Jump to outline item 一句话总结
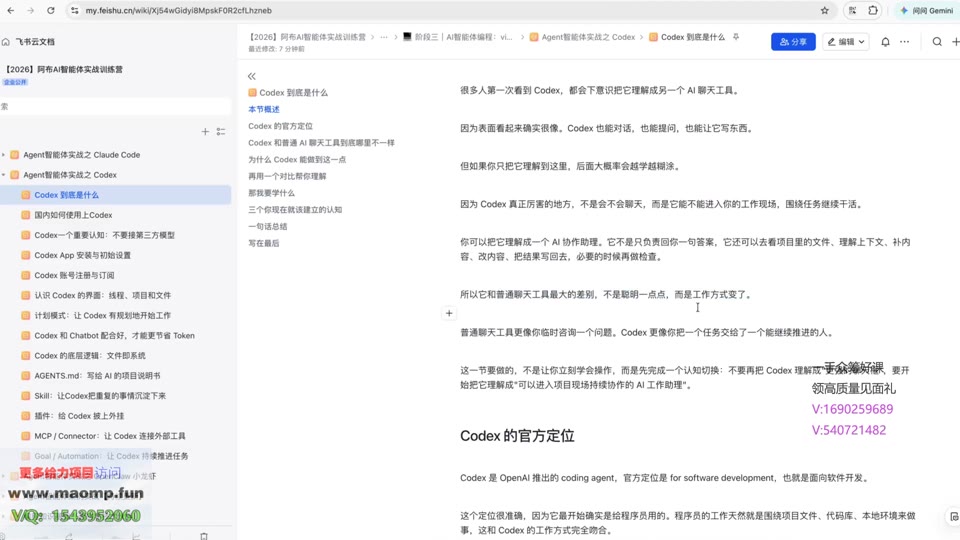Viewport: 960px width, 540px height. click(x=268, y=227)
